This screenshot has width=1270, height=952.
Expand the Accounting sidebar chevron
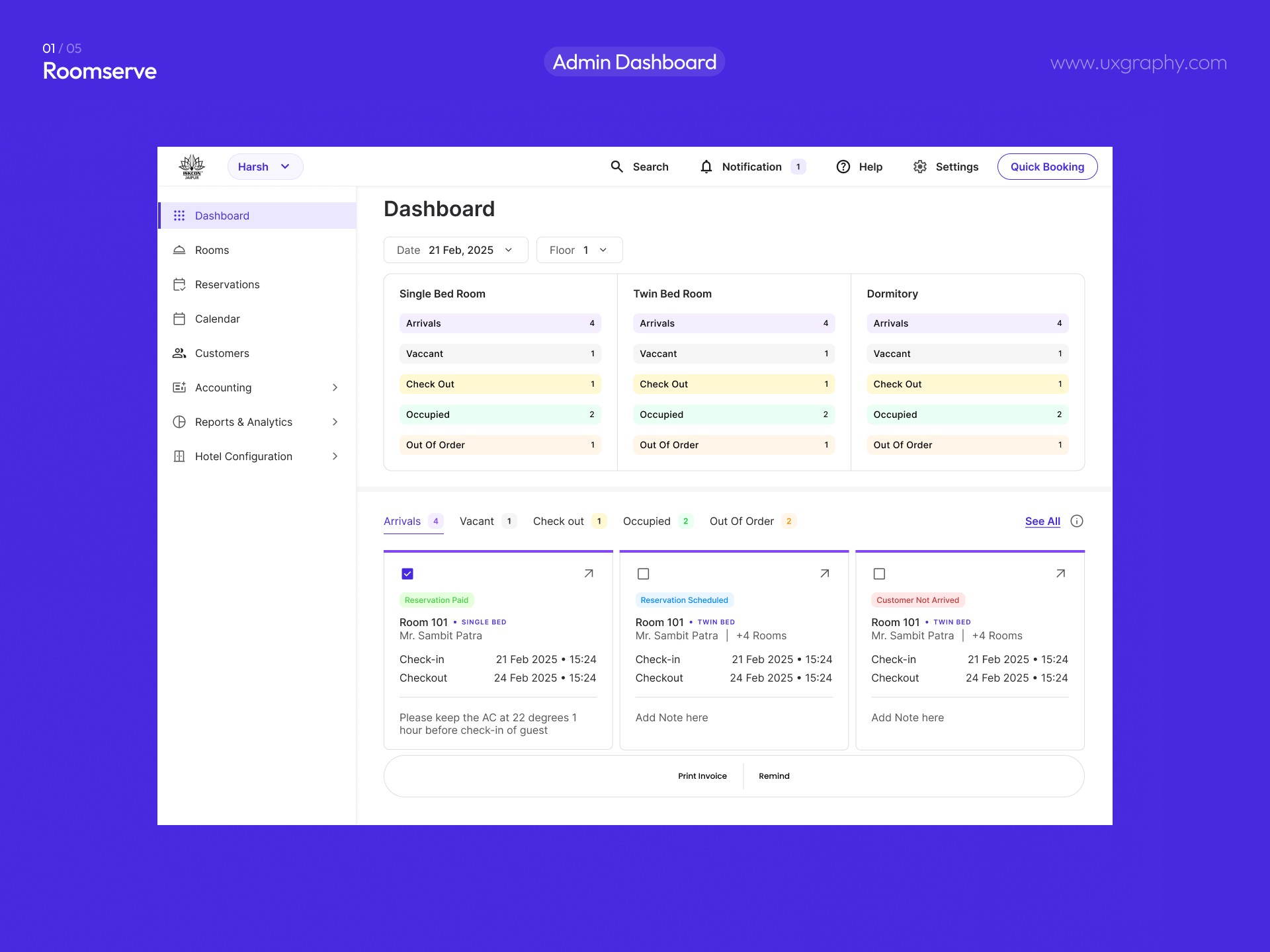click(x=335, y=387)
